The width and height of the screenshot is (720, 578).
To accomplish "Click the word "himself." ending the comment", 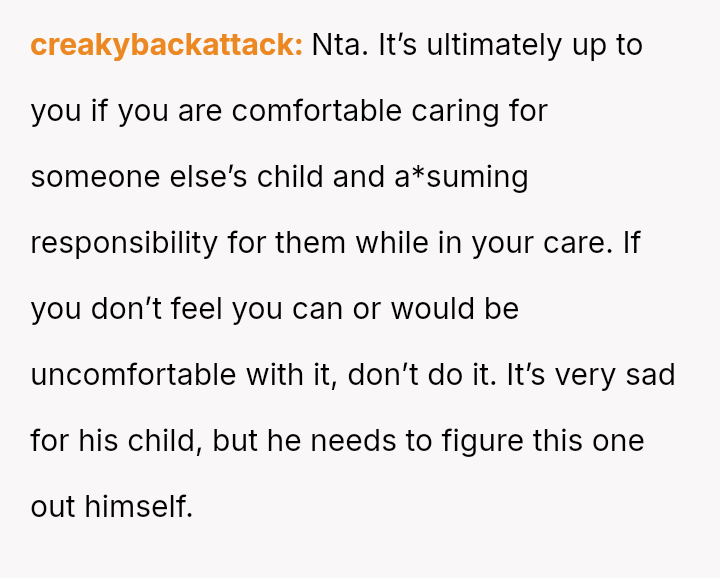I will (138, 507).
